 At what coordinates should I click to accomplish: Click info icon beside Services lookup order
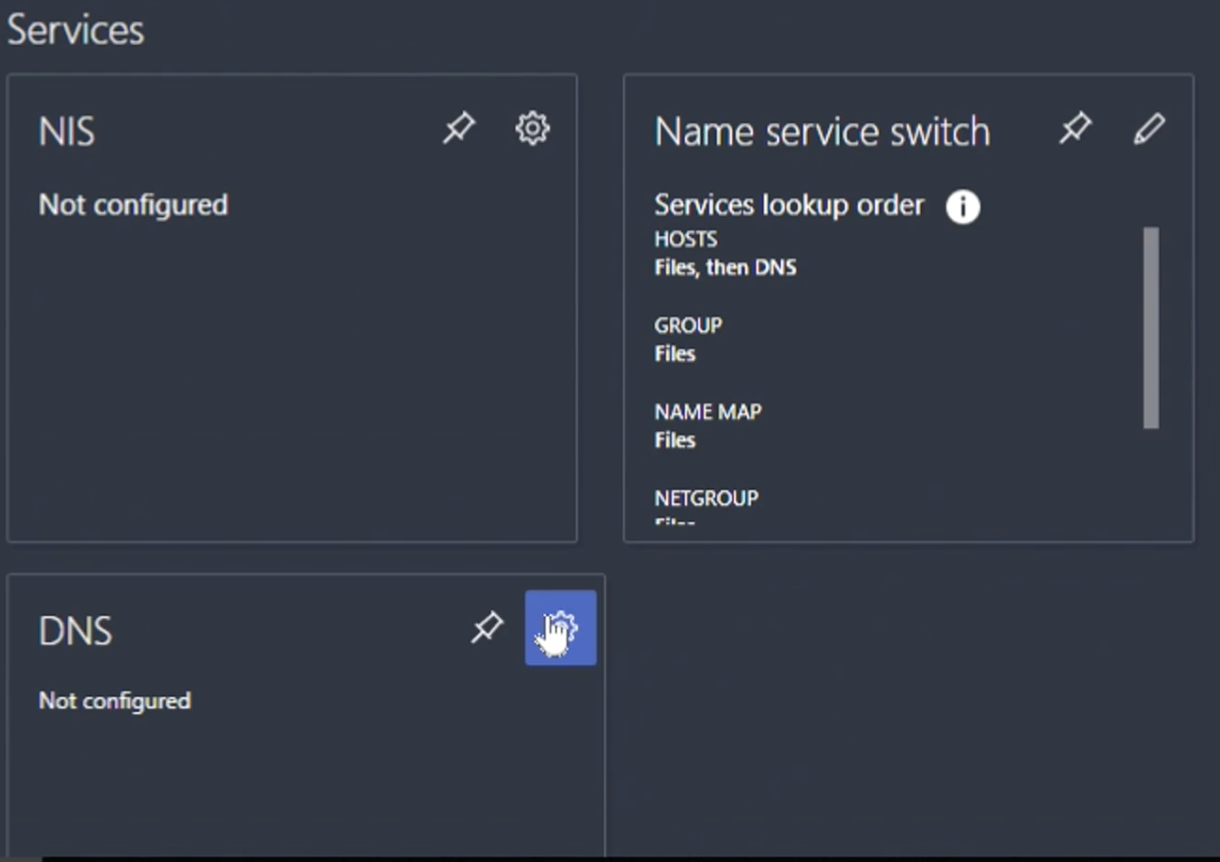click(962, 207)
